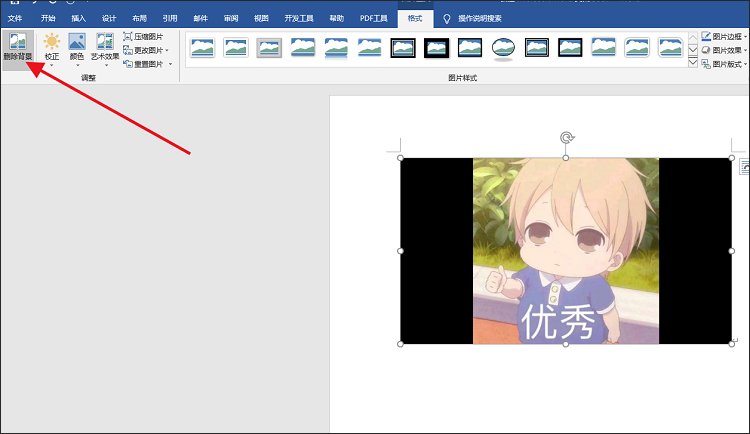Apply the beveled matte white picture style (second)
This screenshot has width=750, height=434.
(236, 48)
